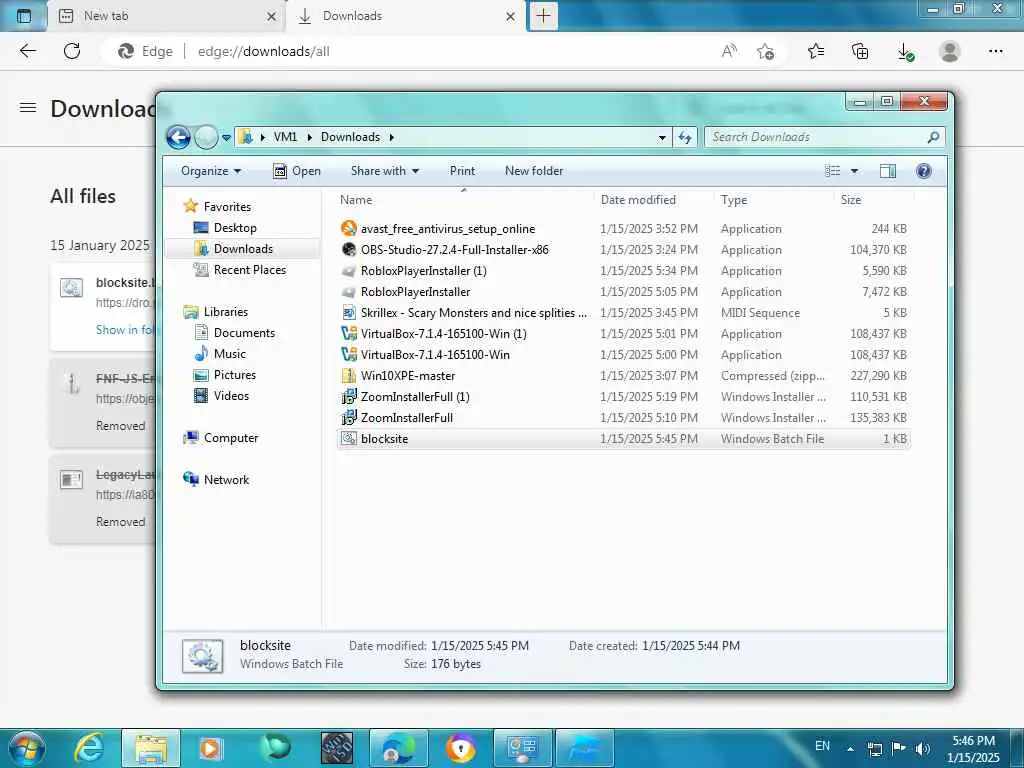Open the Edge Collections icon
The height and width of the screenshot is (768, 1024).
tap(860, 51)
